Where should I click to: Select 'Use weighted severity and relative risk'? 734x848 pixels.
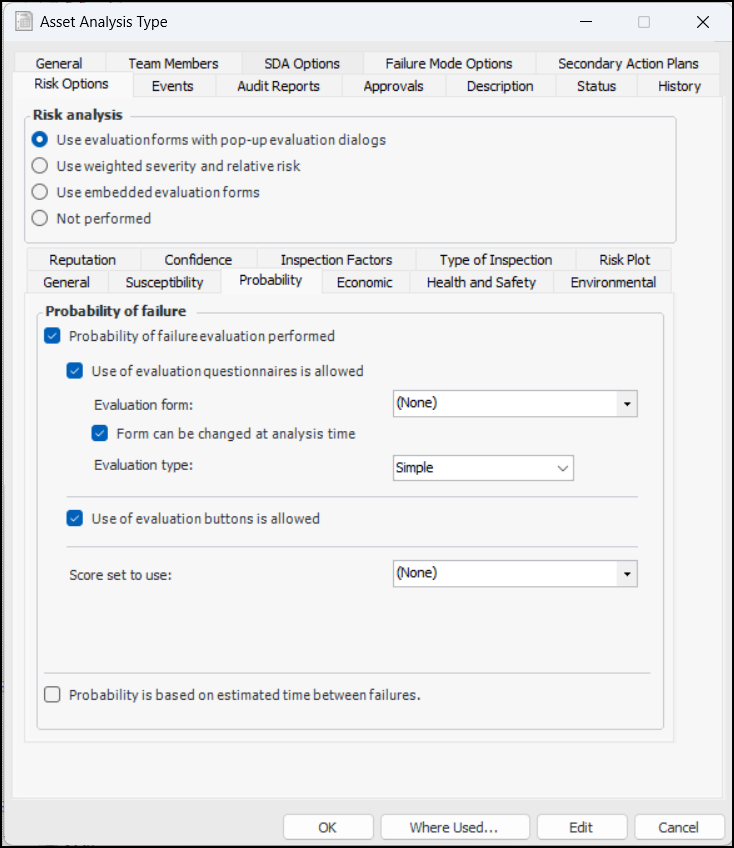(x=40, y=166)
